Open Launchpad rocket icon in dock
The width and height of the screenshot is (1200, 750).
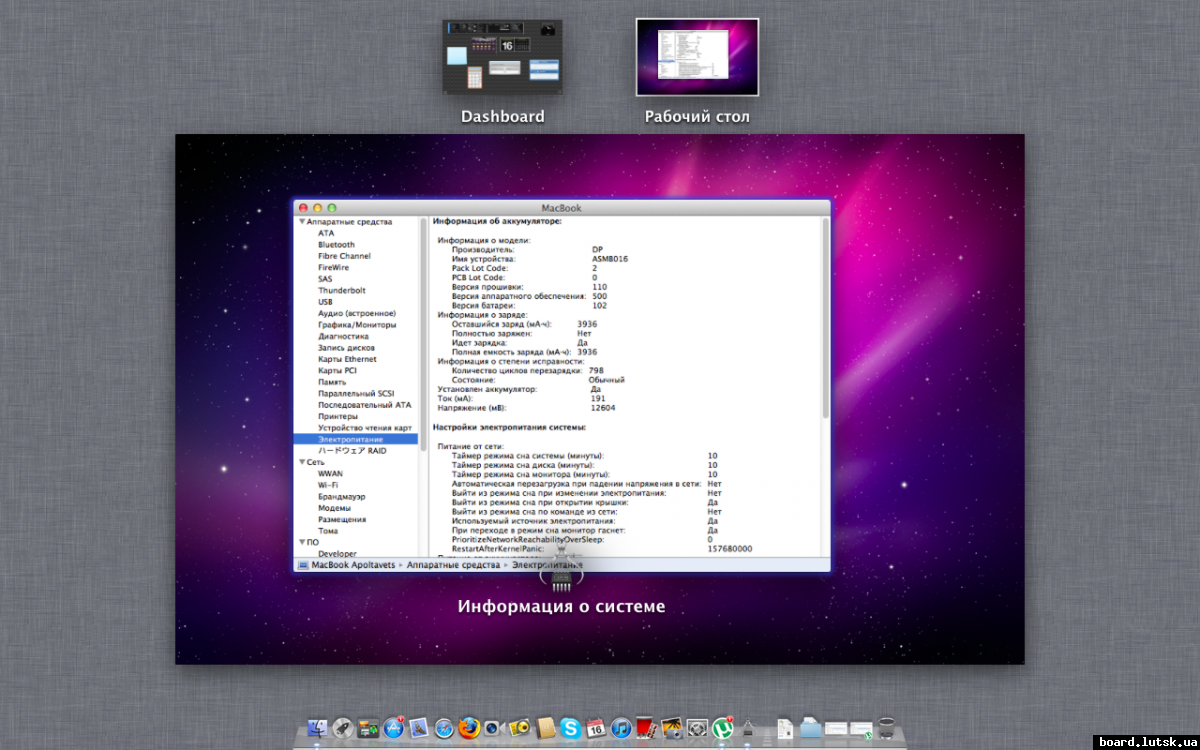click(x=343, y=729)
